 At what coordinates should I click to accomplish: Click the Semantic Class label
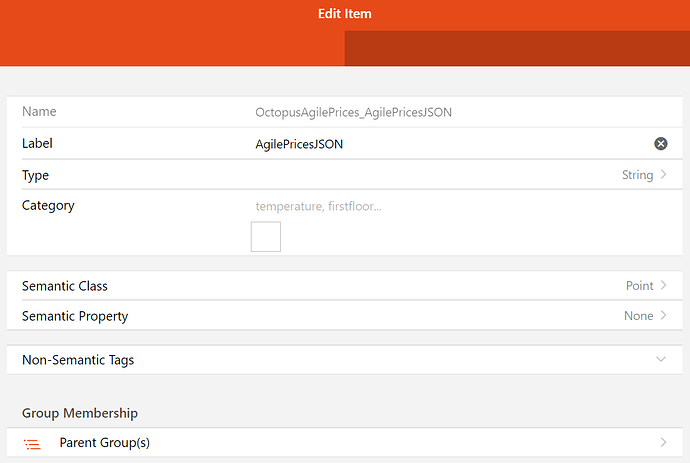tap(65, 286)
